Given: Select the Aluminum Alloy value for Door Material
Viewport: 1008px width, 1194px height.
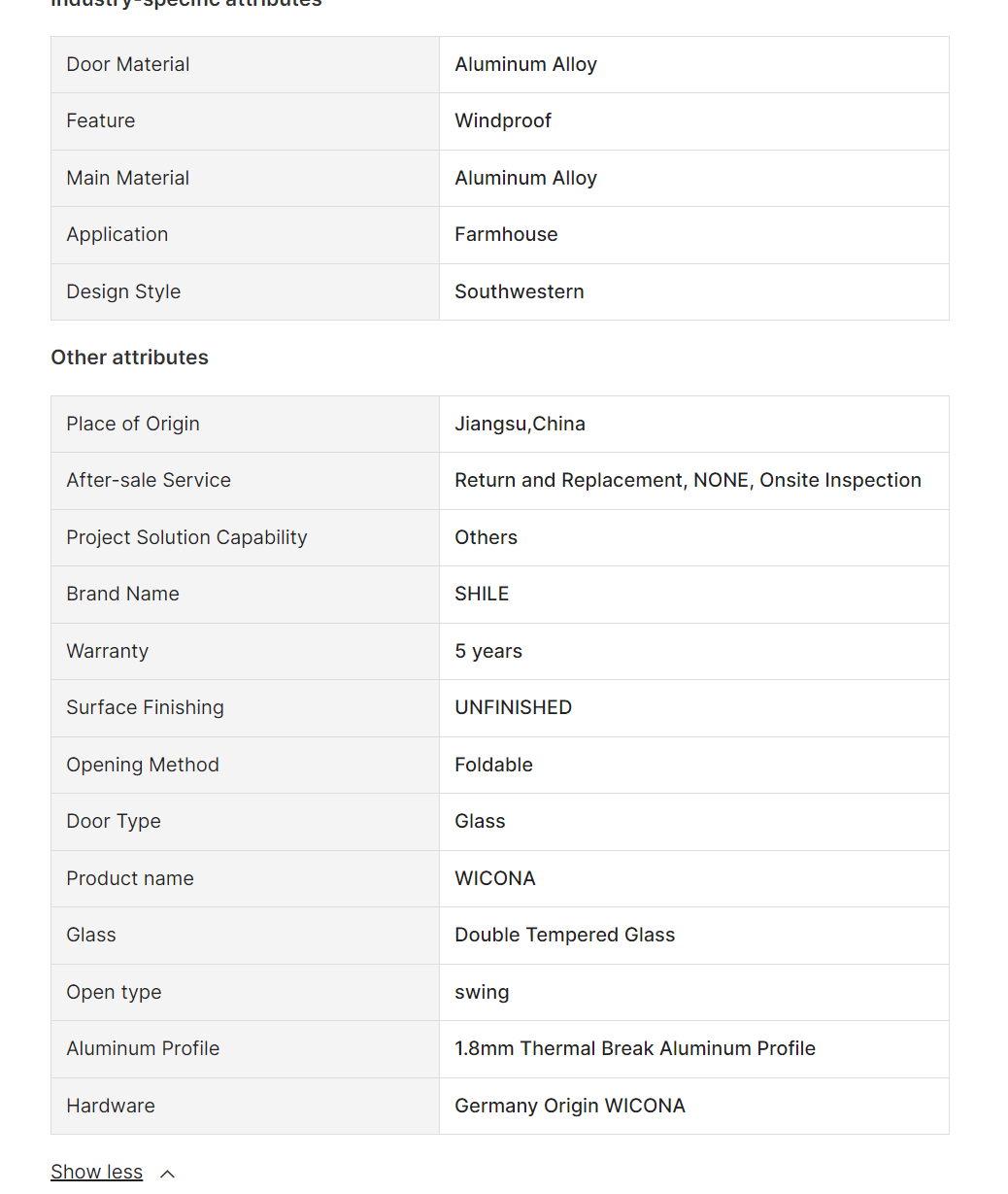Looking at the screenshot, I should 525,64.
